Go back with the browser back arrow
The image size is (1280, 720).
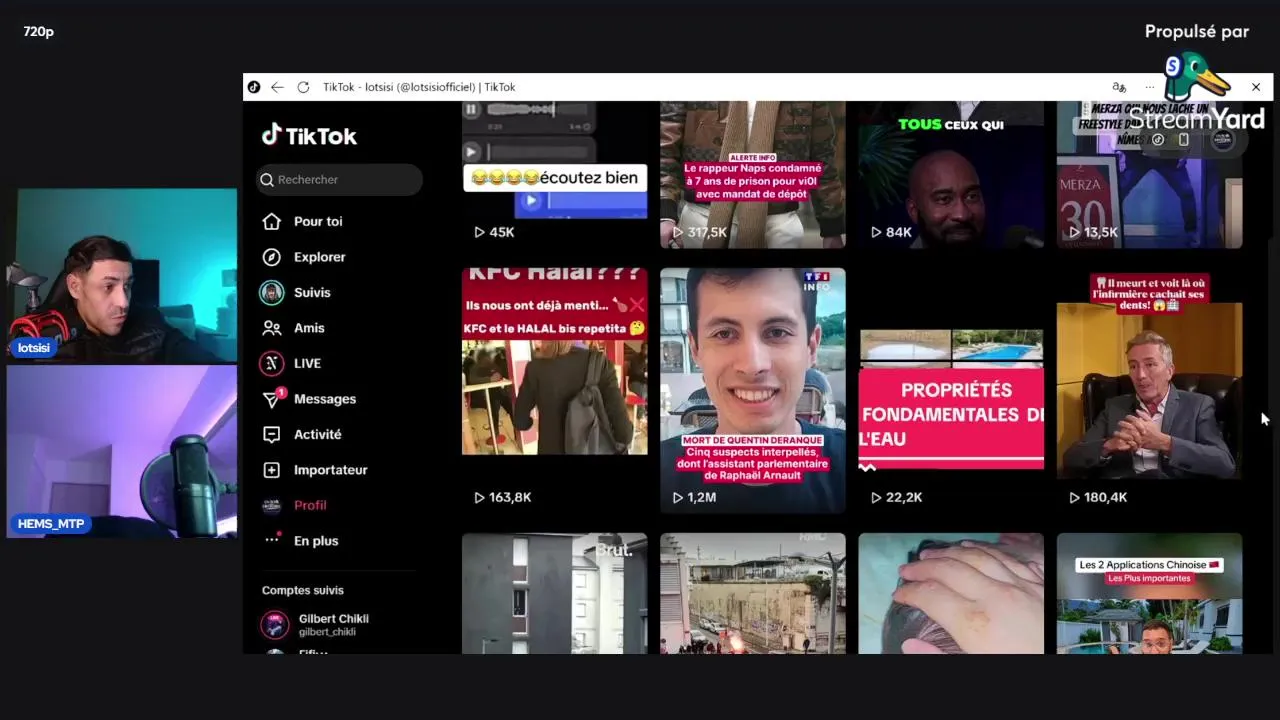277,87
